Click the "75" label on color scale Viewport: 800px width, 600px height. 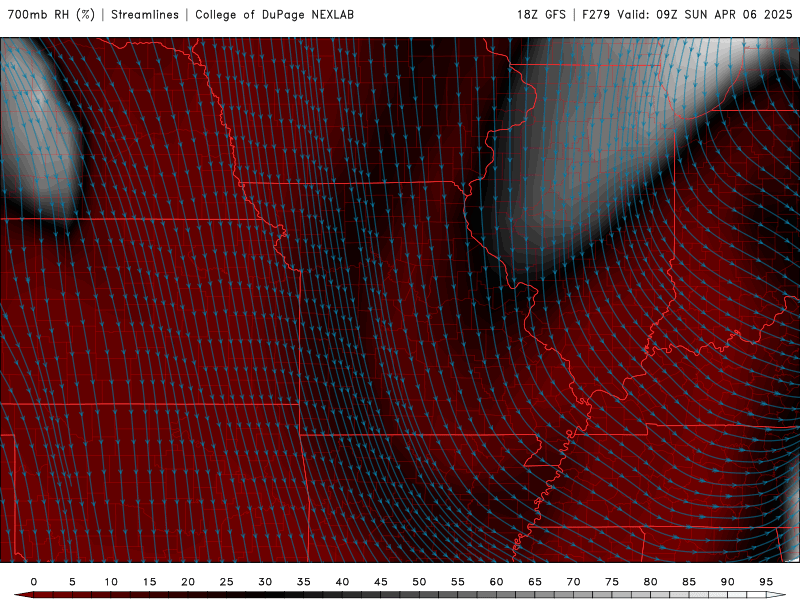click(612, 582)
